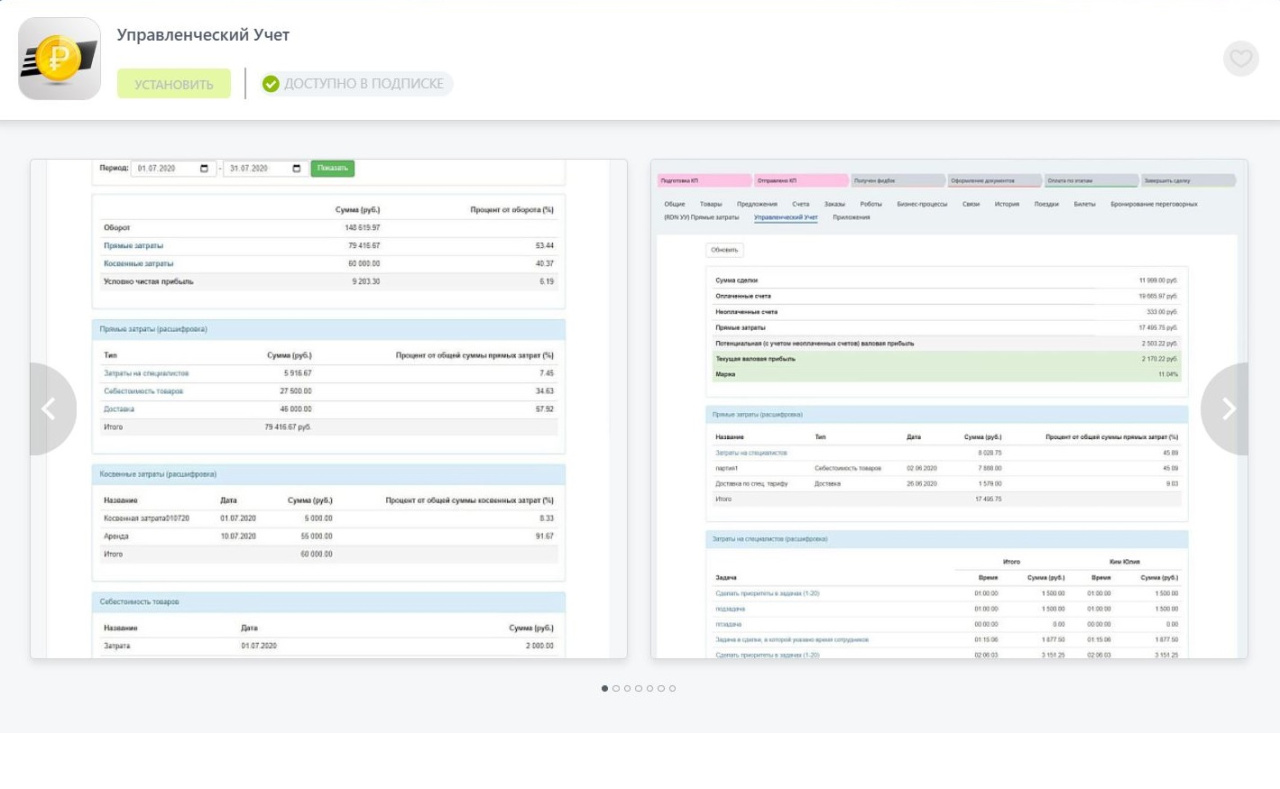Viewport: 1280px width, 789px height.
Task: Click the green checkmark subscription icon
Action: pos(271,84)
